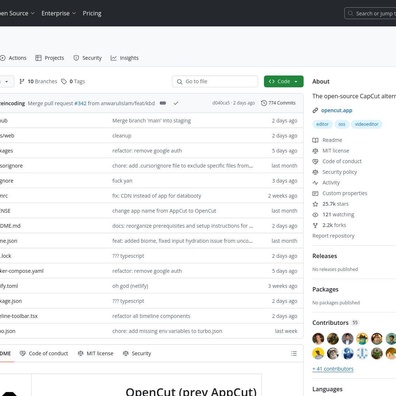The image size is (396, 396).
Task: Click the 25.7k stars star icon
Action: [315, 204]
